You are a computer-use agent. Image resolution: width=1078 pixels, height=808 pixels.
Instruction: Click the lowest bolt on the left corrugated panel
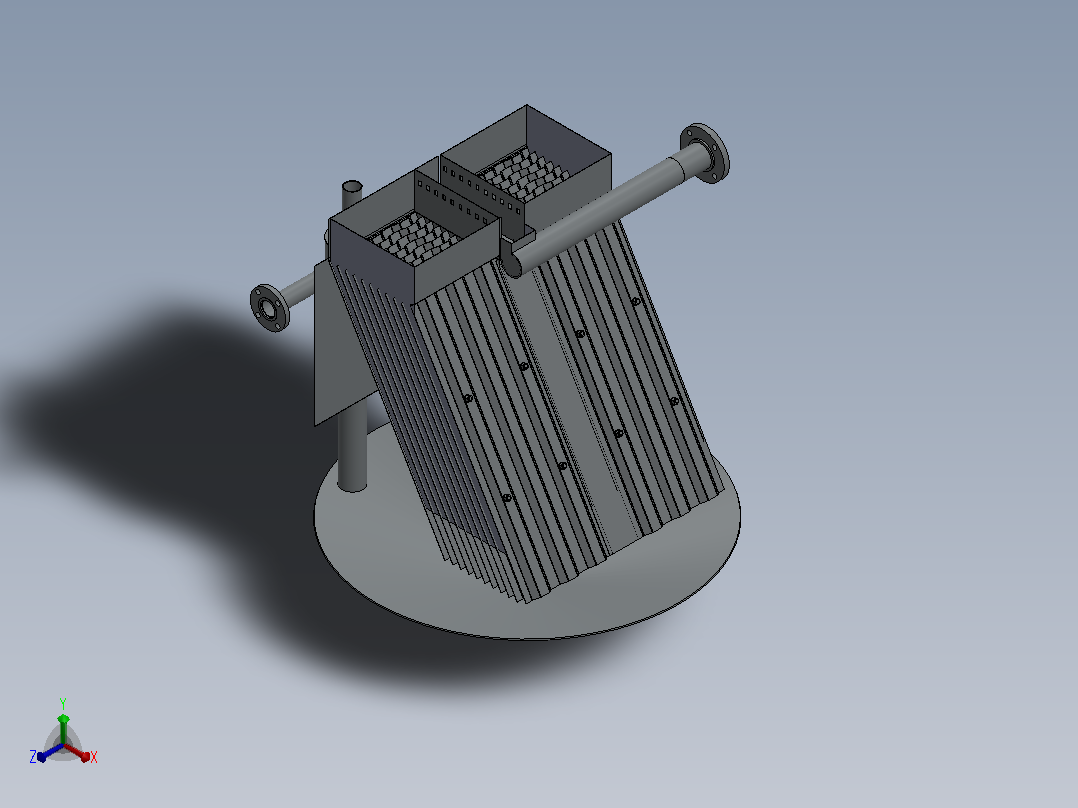[507, 497]
